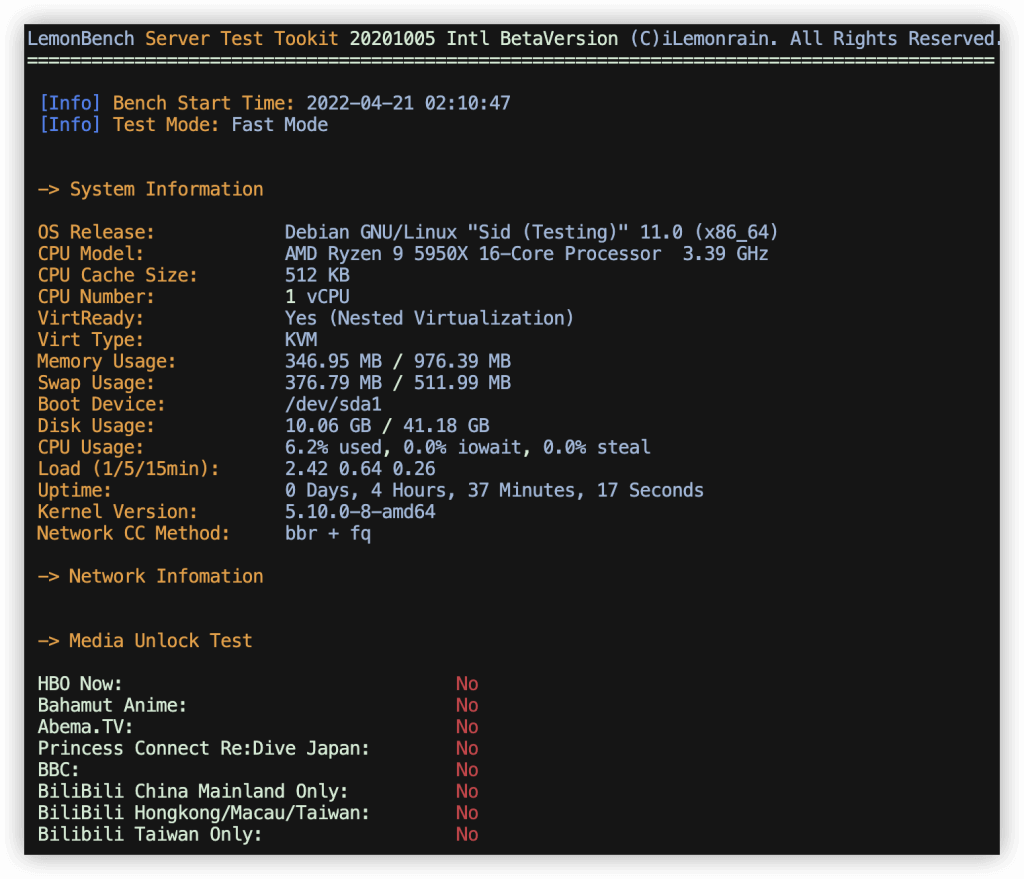Click the kernel version 5.10.0-8-amd64
Viewport: 1024px width, 879px height.
(360, 512)
